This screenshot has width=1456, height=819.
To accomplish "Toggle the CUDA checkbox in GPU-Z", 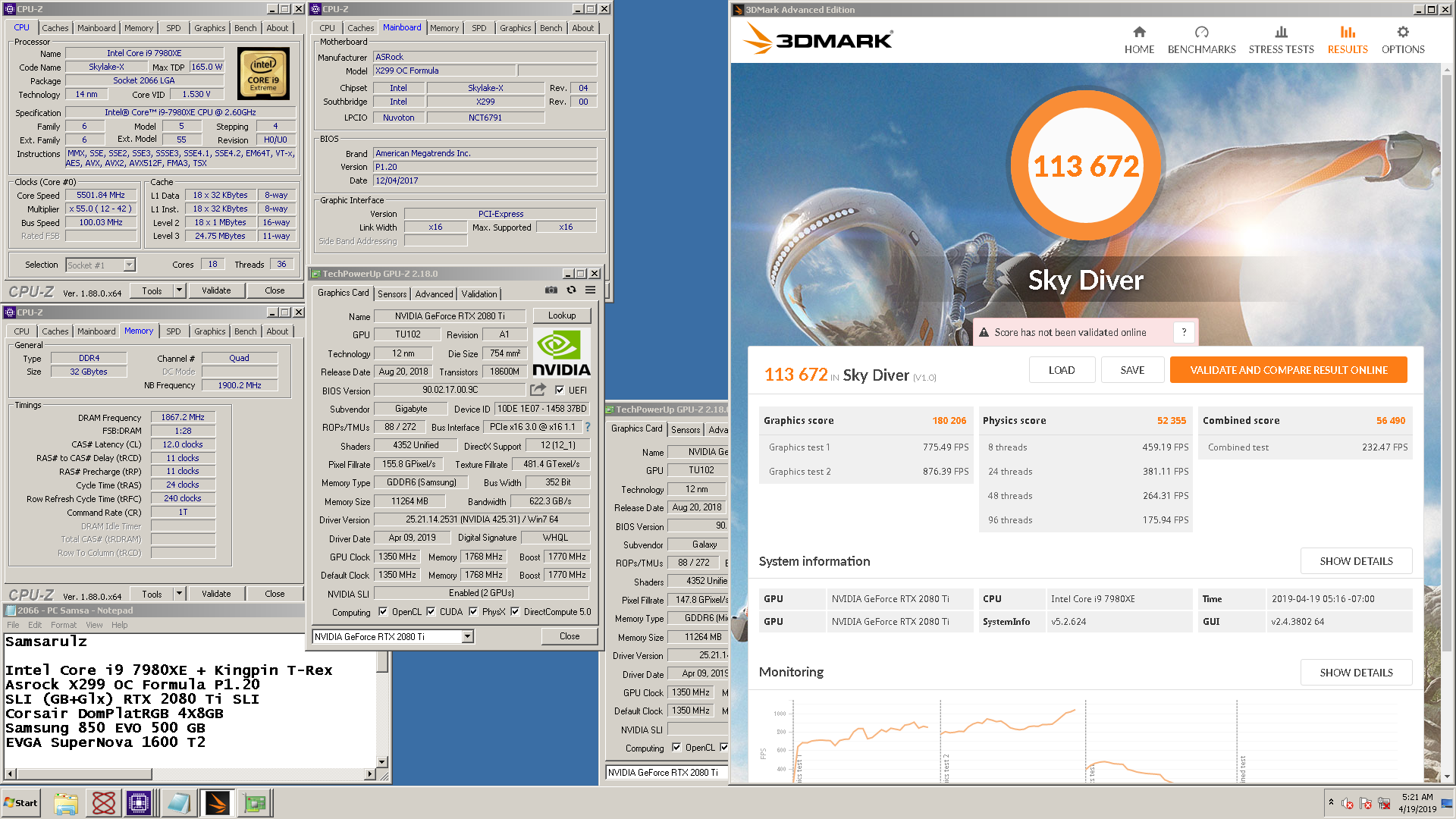I will pyautogui.click(x=431, y=612).
